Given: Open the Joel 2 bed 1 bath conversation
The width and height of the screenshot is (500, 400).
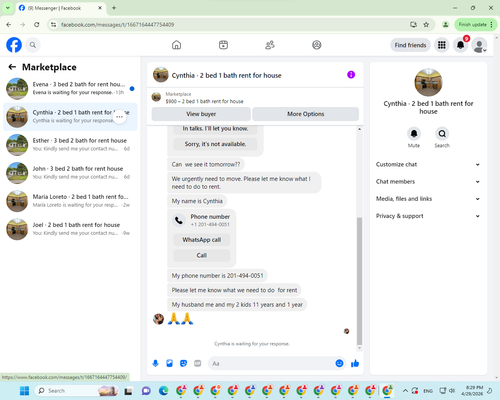Looking at the screenshot, I should pyautogui.click(x=70, y=229).
